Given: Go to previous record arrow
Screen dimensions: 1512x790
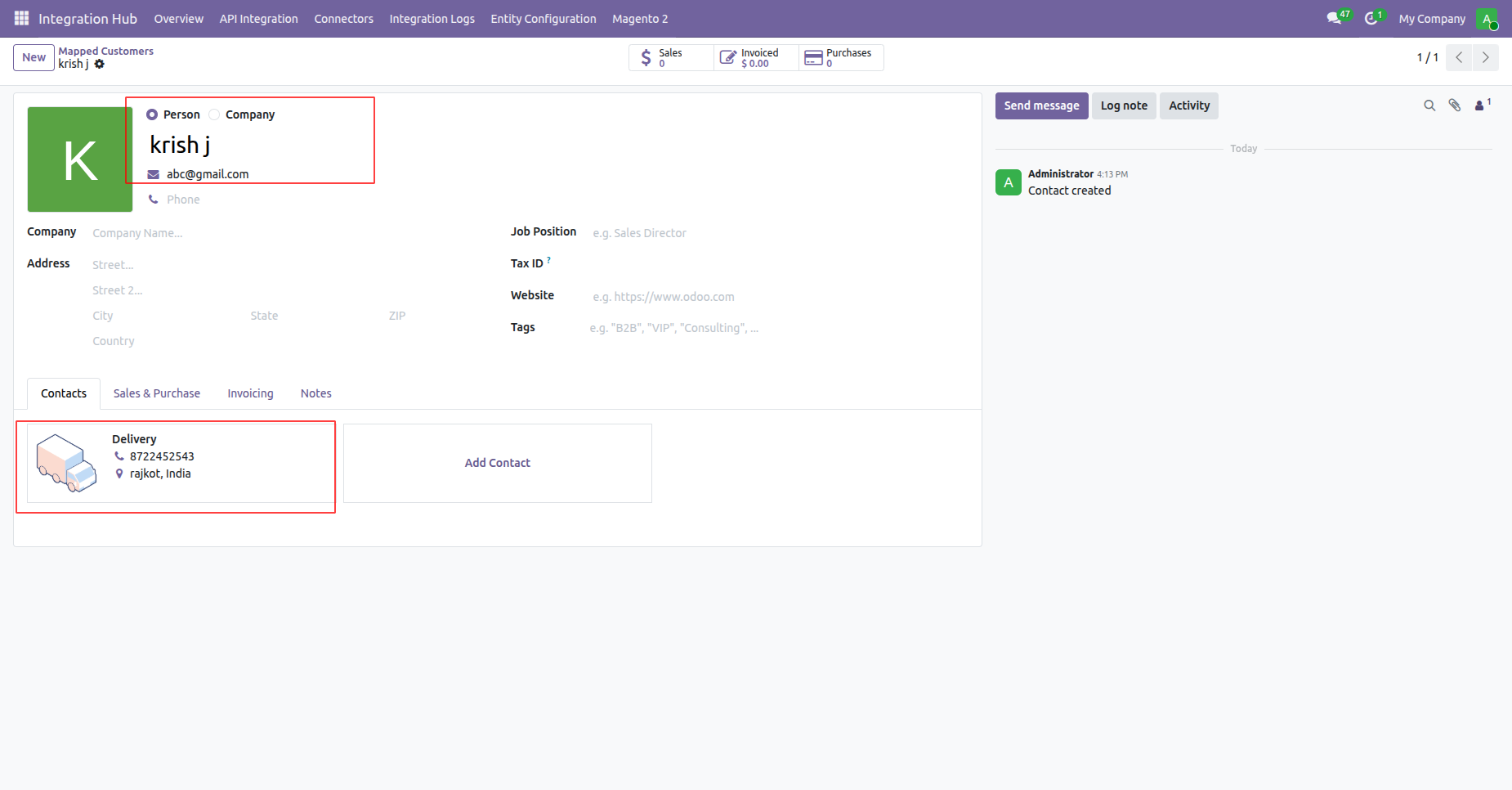Looking at the screenshot, I should point(1459,57).
